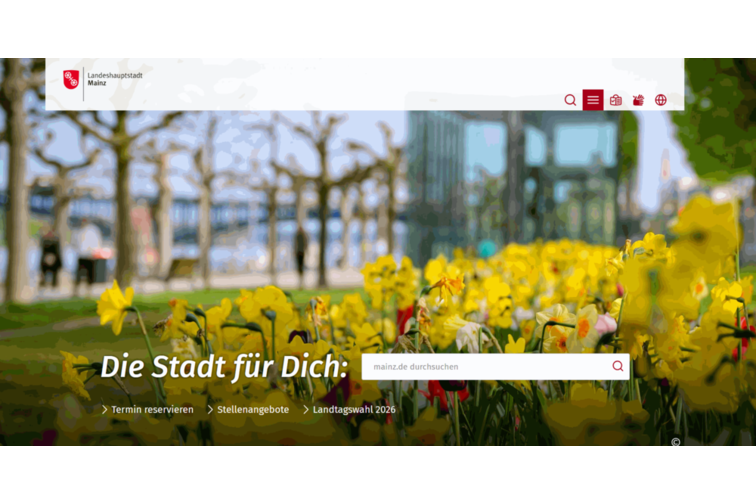Open language selection globe icon

tap(661, 100)
